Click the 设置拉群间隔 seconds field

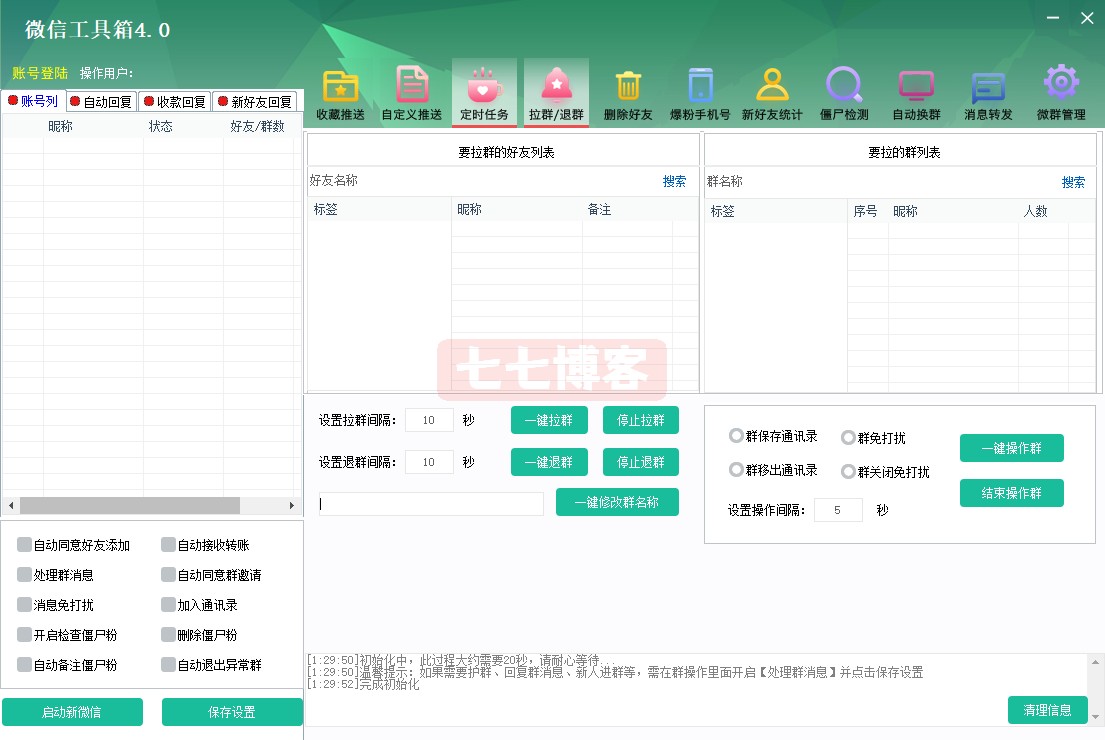(429, 420)
